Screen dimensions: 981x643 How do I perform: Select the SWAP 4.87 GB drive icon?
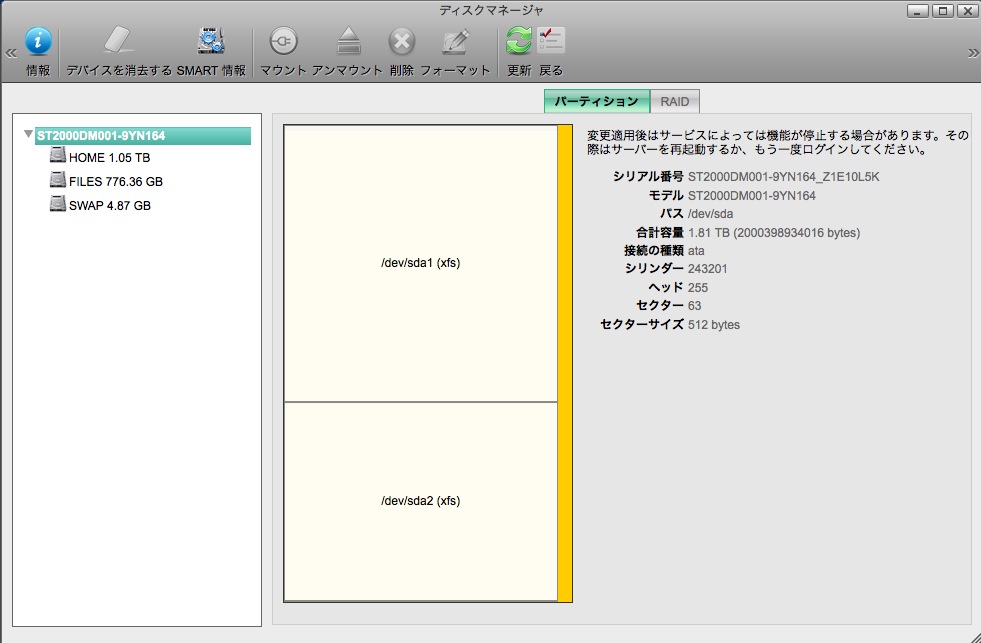58,203
